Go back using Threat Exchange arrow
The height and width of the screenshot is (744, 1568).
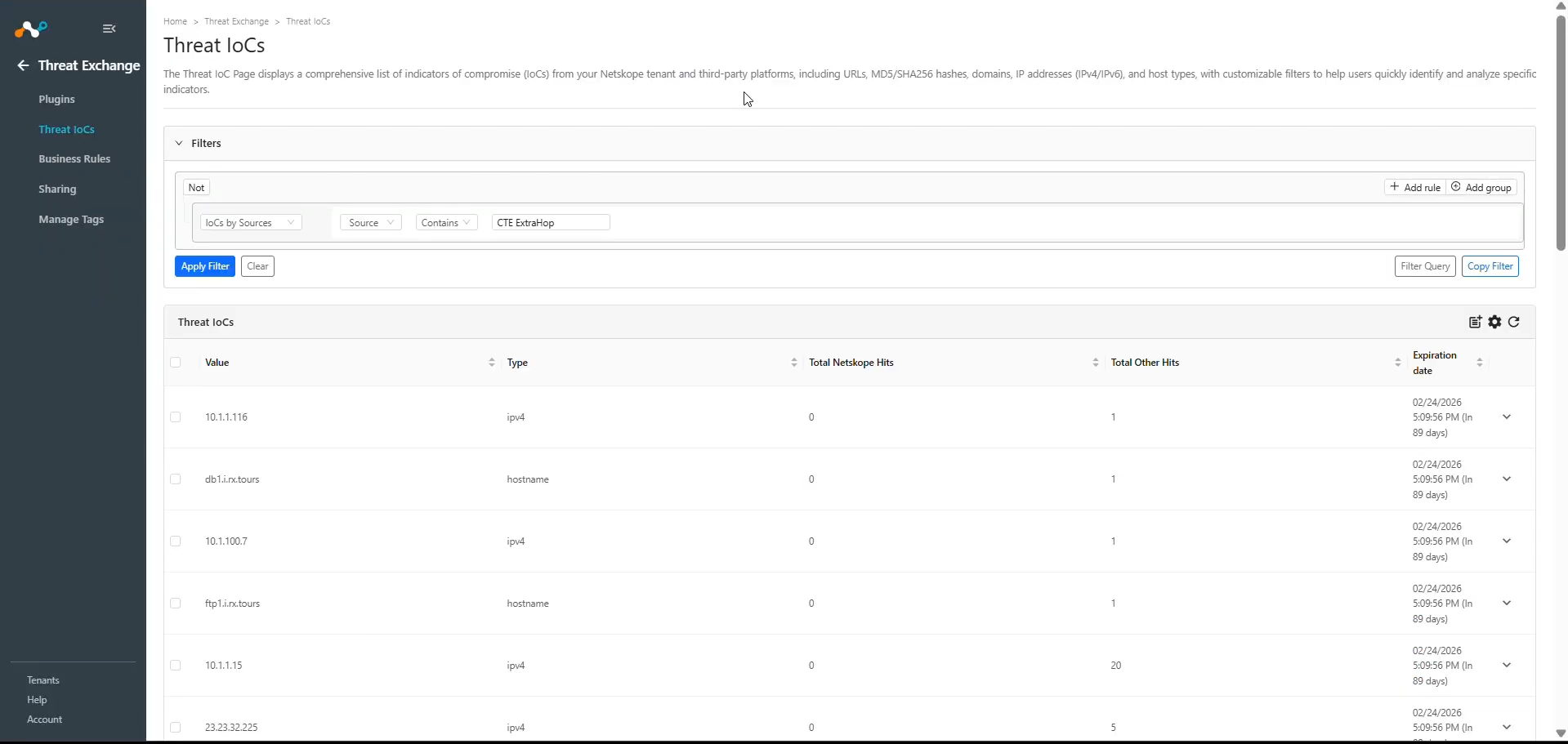[23, 65]
